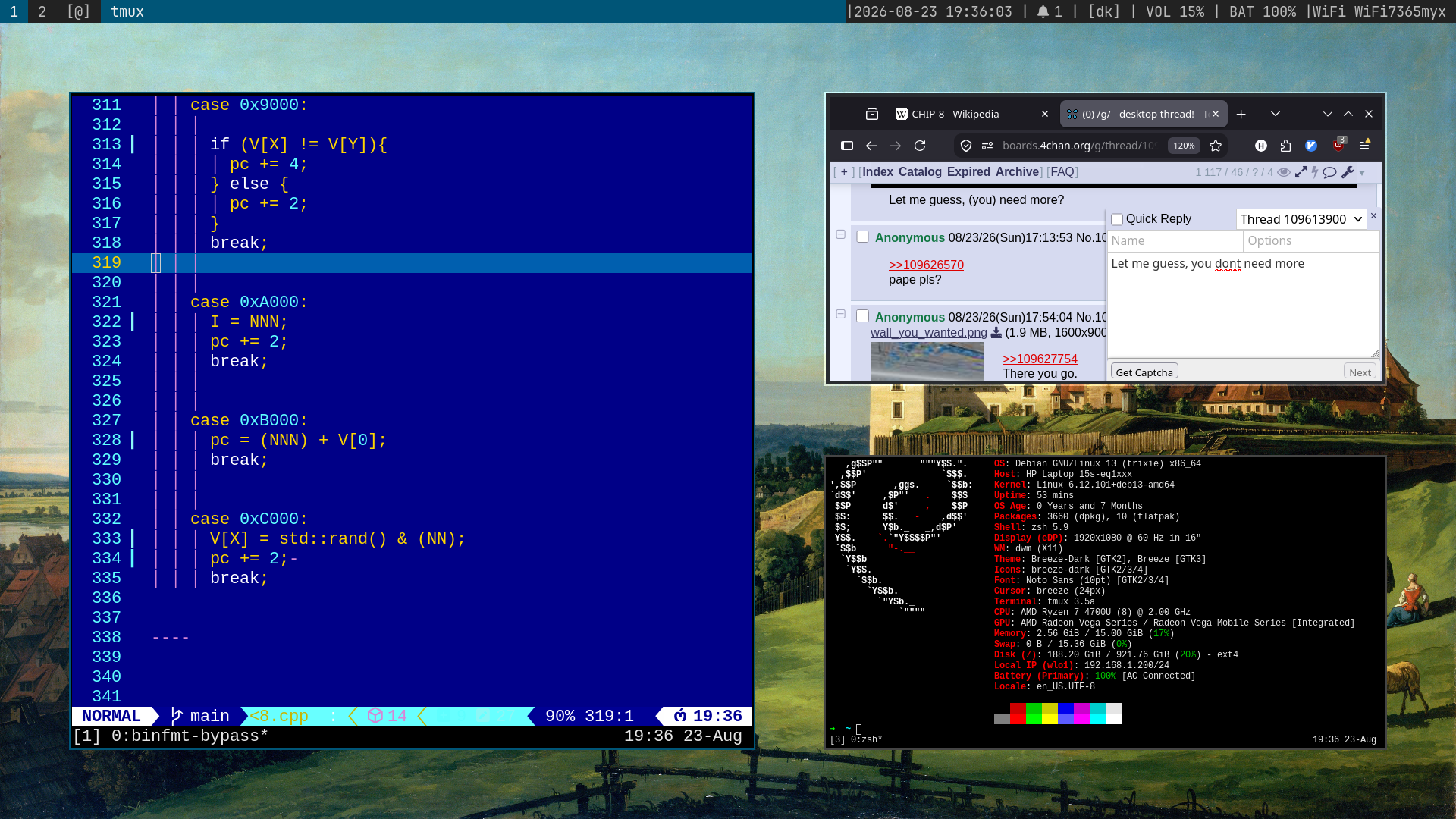Open quick reply via speech bubble icon

tap(1329, 172)
